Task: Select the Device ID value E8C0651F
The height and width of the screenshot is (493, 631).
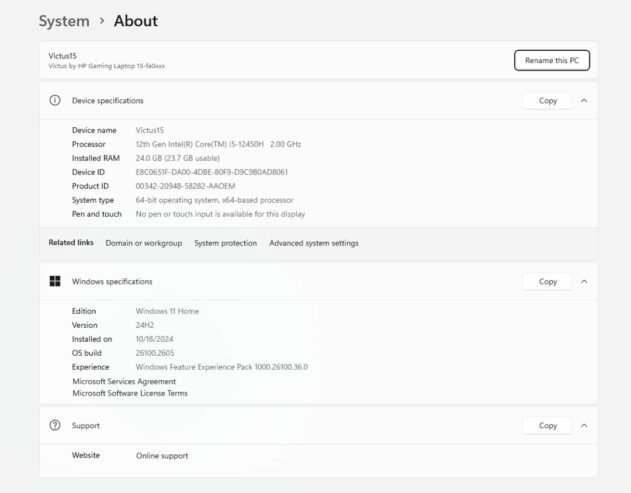Action: point(212,172)
